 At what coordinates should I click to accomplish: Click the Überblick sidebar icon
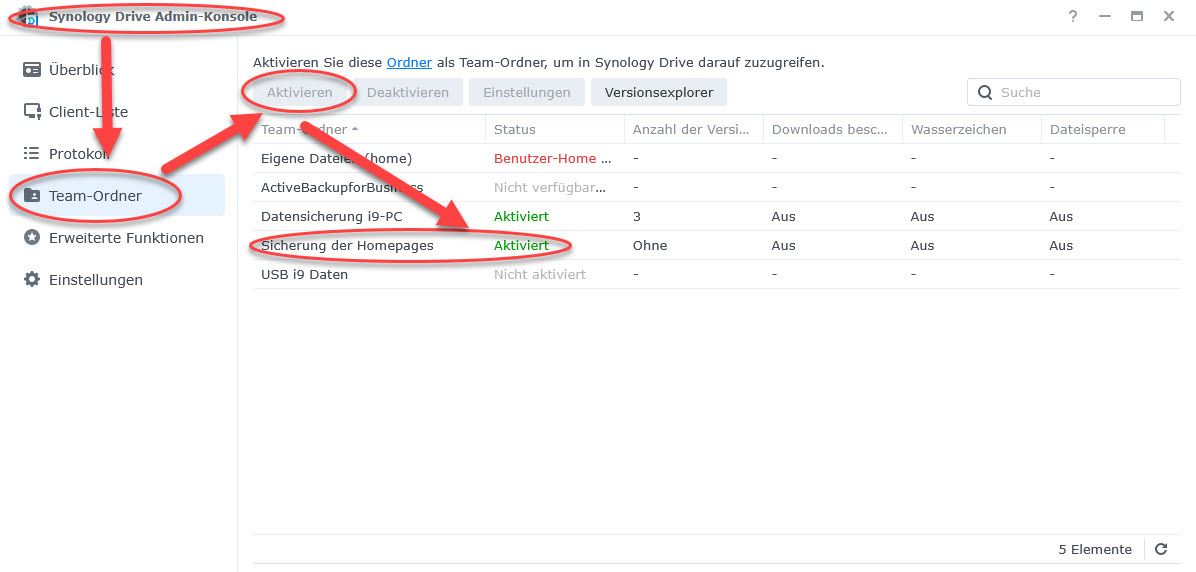(32, 70)
